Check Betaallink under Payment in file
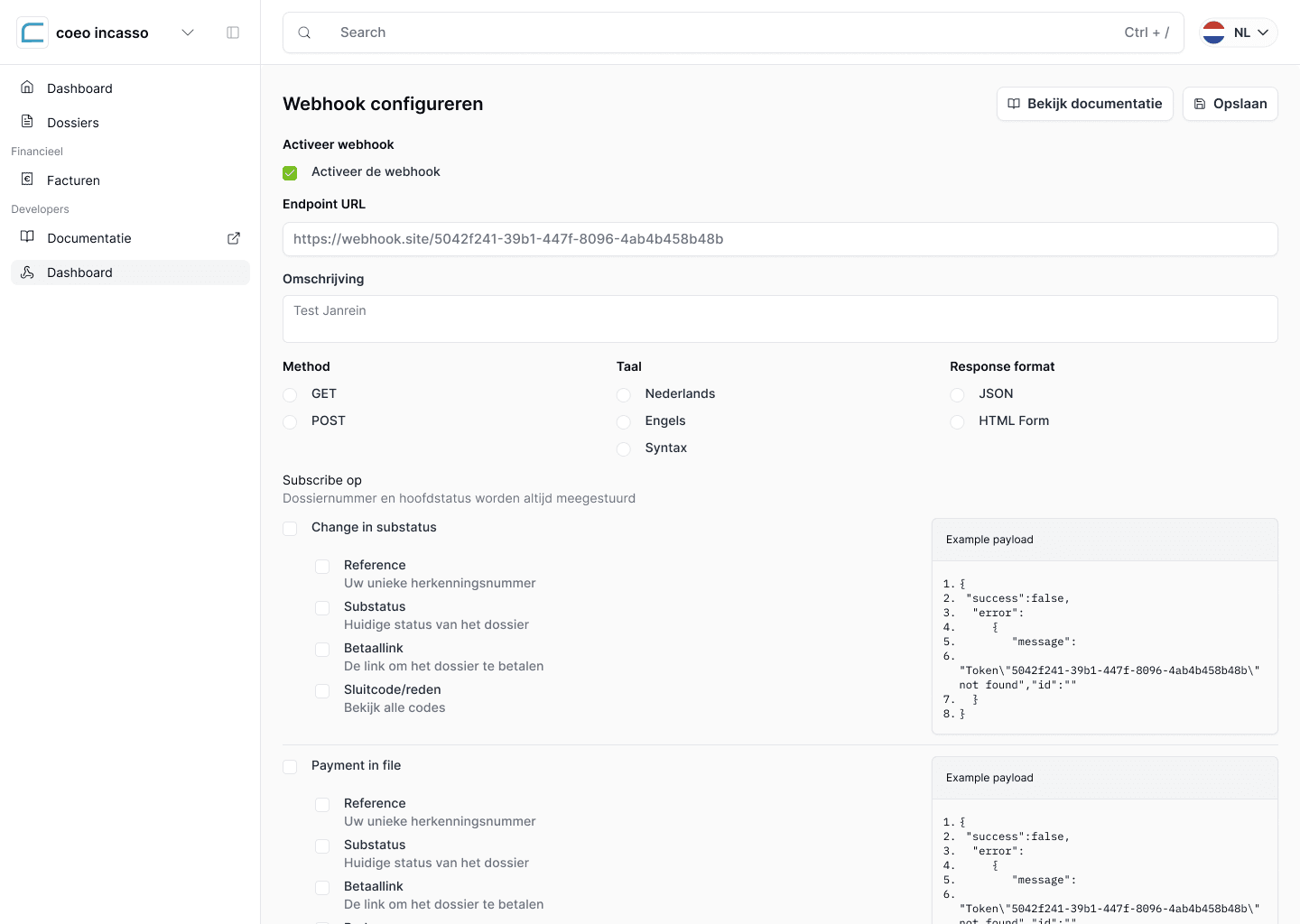This screenshot has width=1300, height=924. tap(322, 887)
